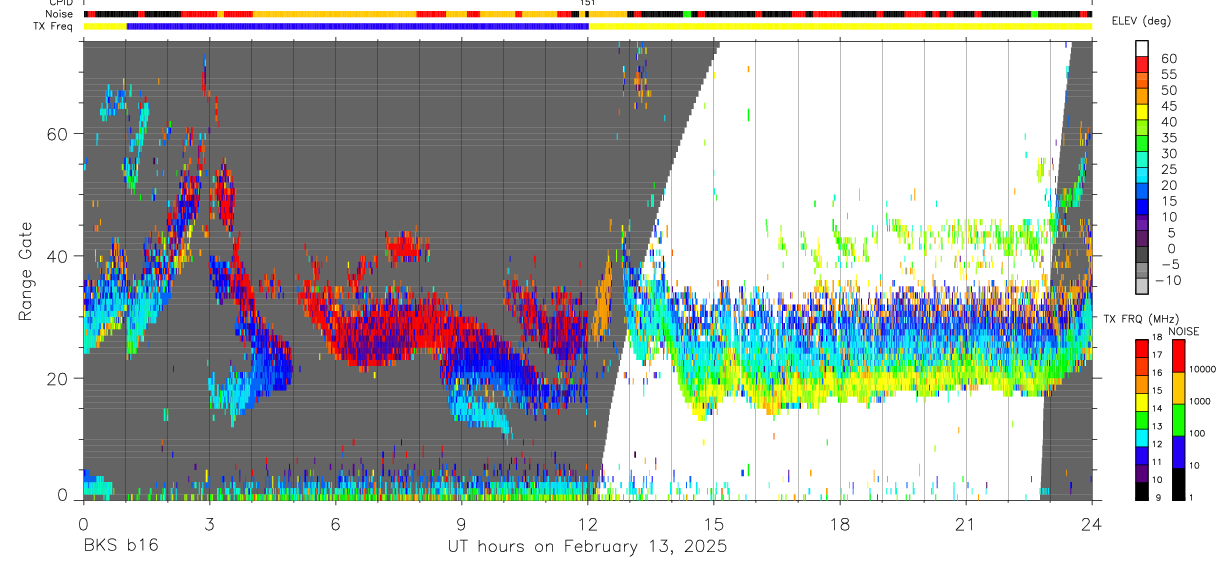Click the '35' value on the ELEV scale

(1169, 137)
